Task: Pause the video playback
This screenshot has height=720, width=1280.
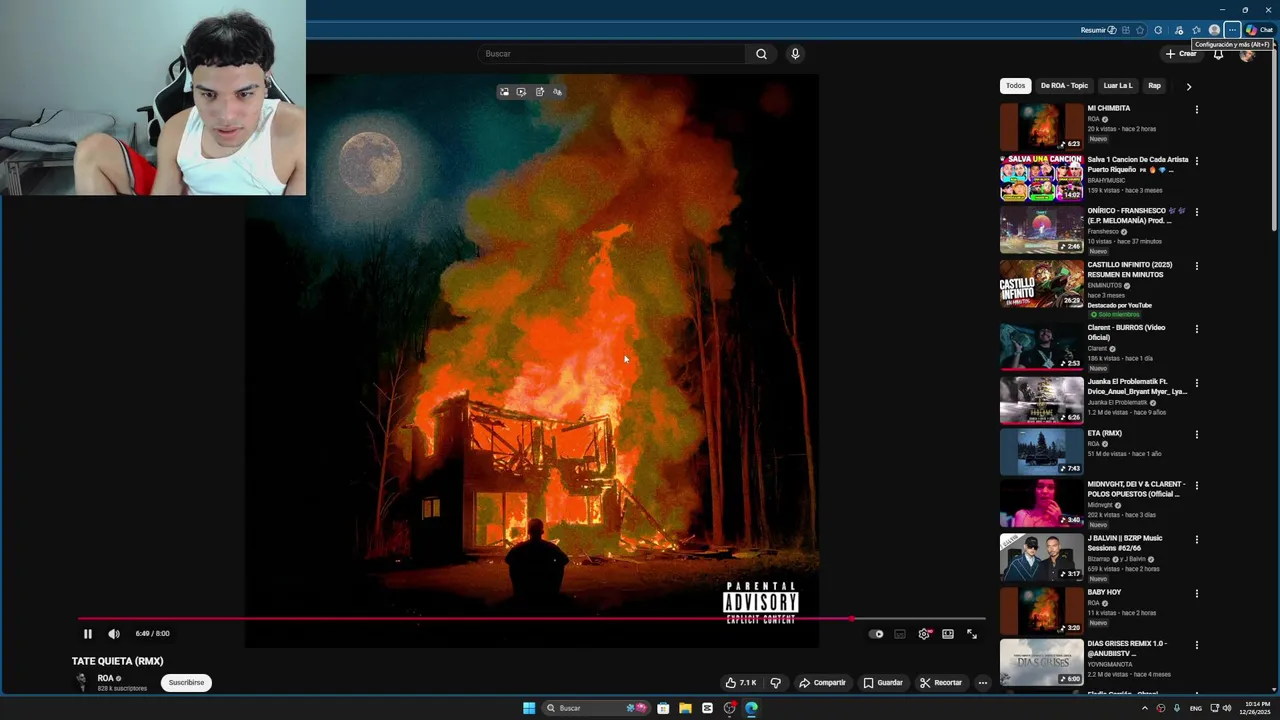Action: tap(88, 634)
